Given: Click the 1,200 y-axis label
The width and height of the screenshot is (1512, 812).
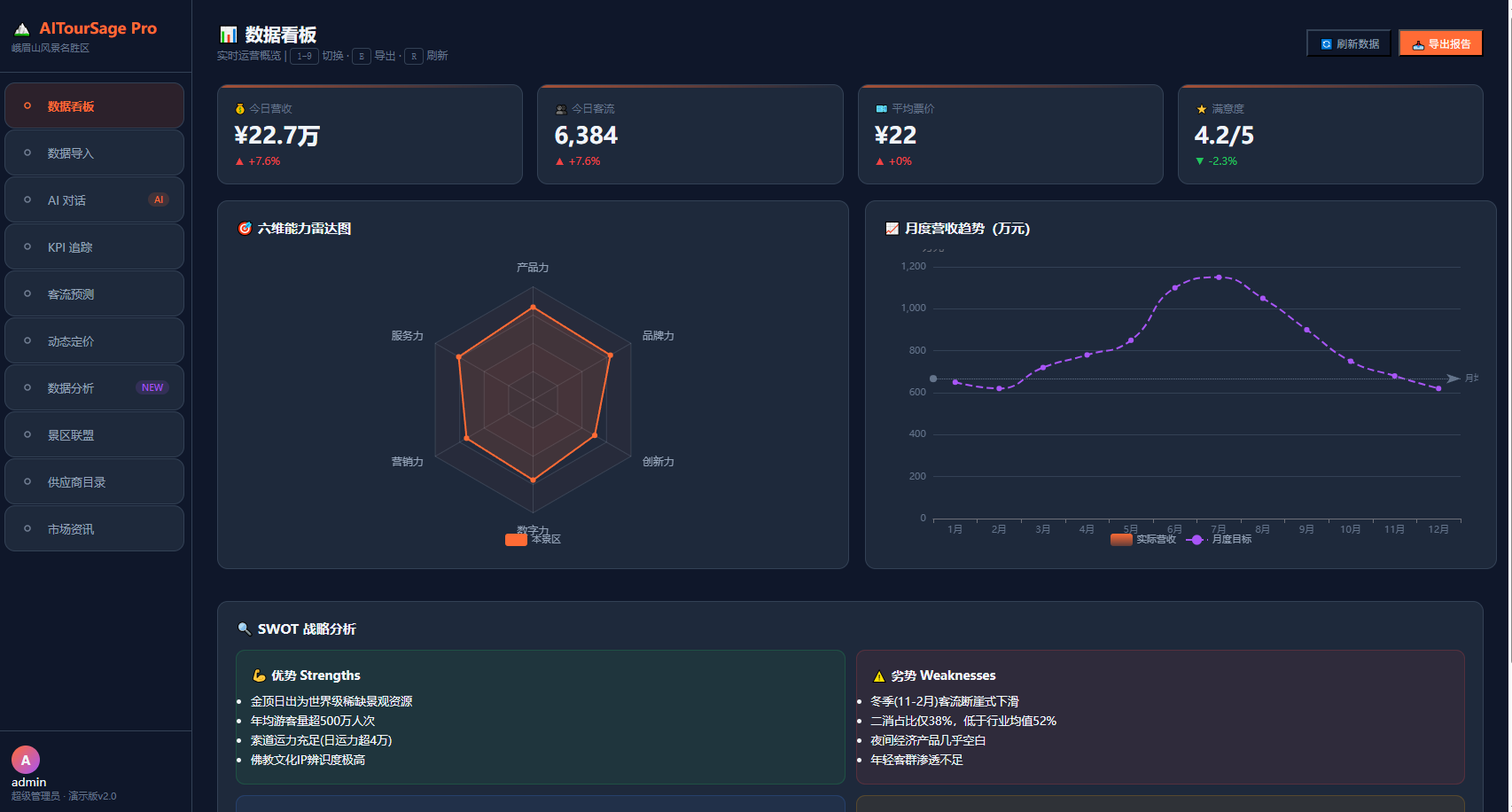Looking at the screenshot, I should click(x=914, y=266).
